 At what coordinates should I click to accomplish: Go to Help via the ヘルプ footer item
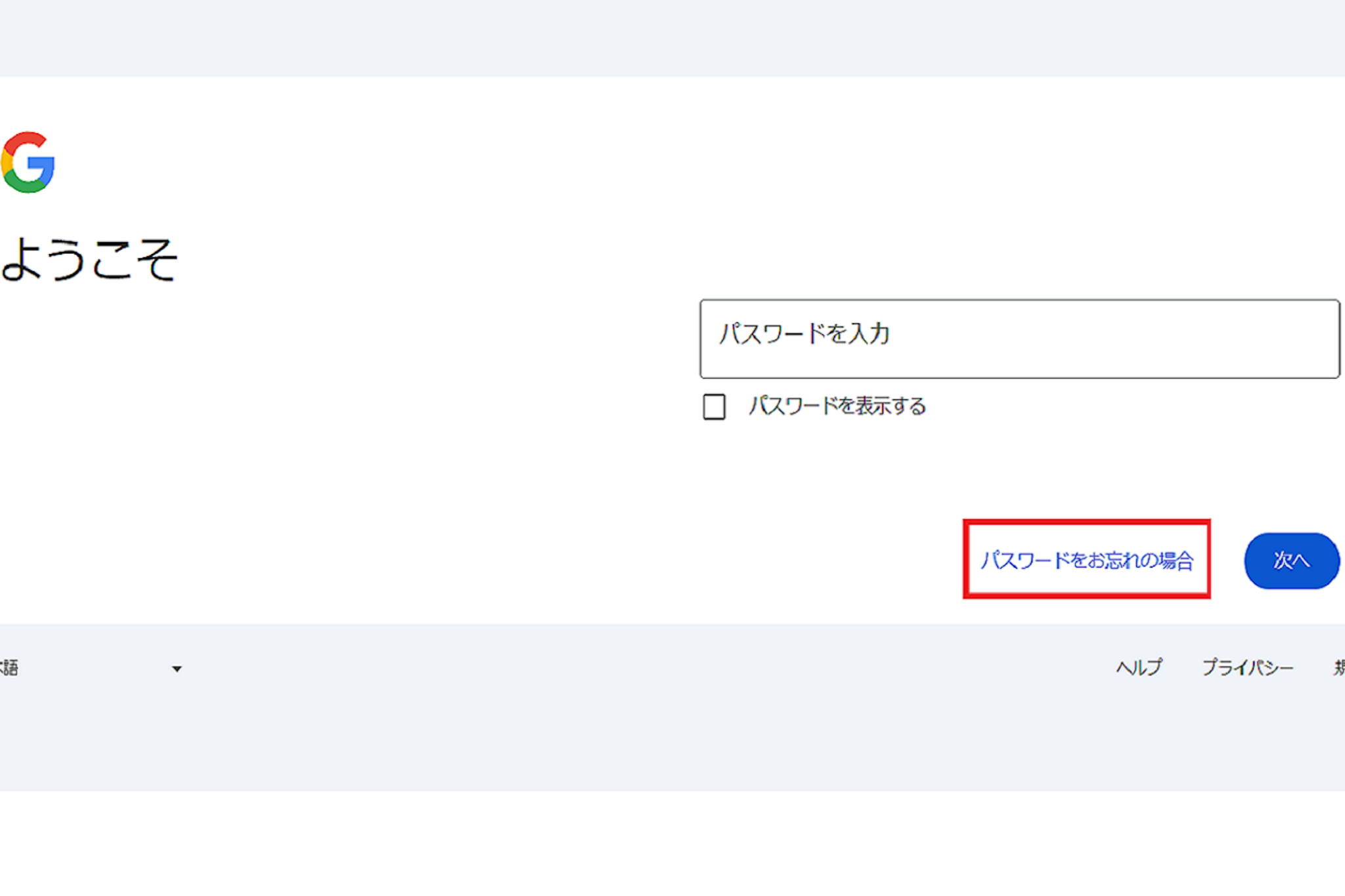tap(1139, 668)
